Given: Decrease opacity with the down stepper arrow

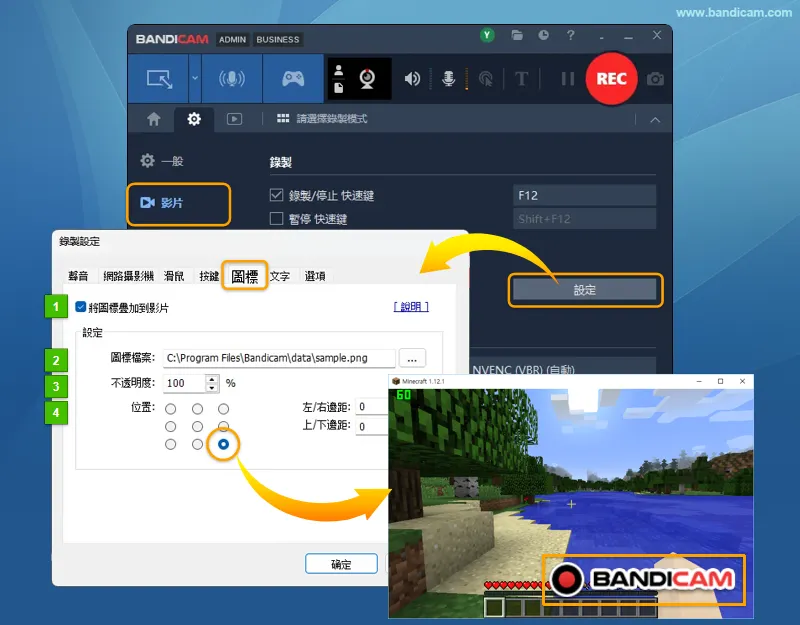Looking at the screenshot, I should coord(212,387).
